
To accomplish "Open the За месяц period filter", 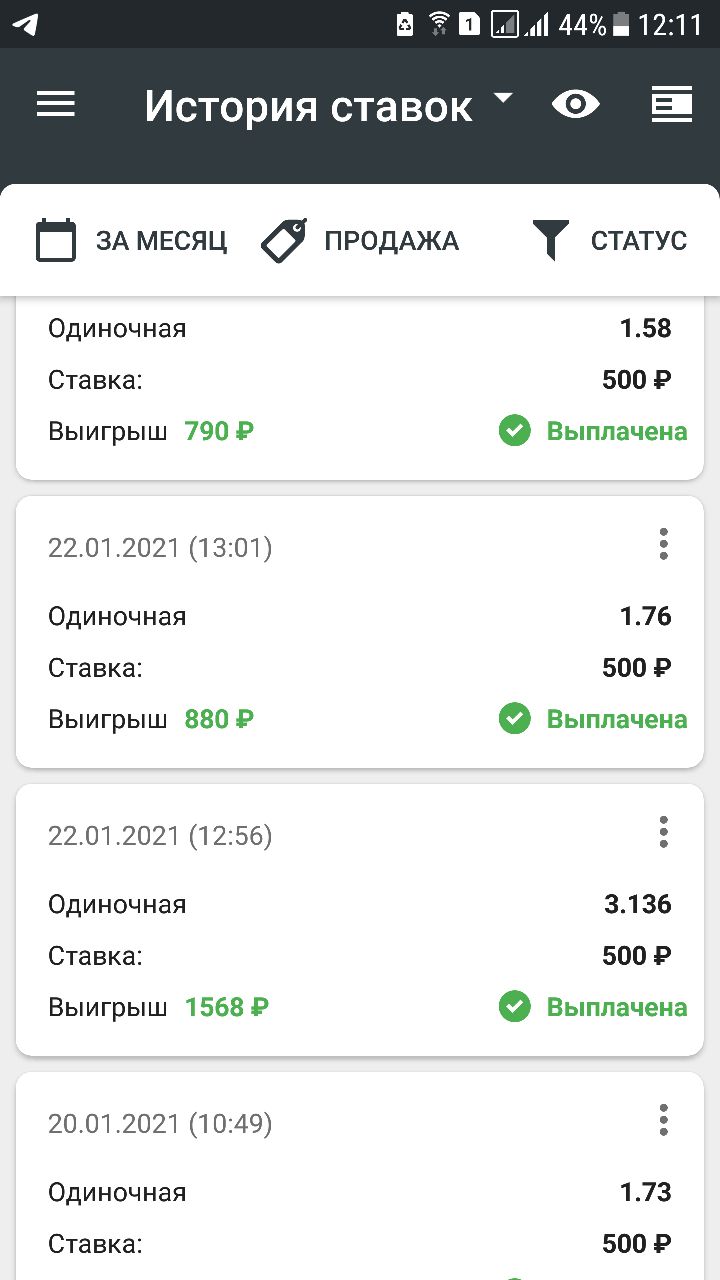I will (161, 241).
